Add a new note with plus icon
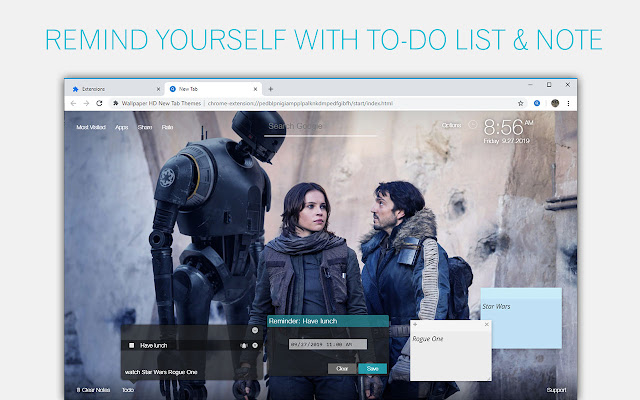 pos(415,324)
